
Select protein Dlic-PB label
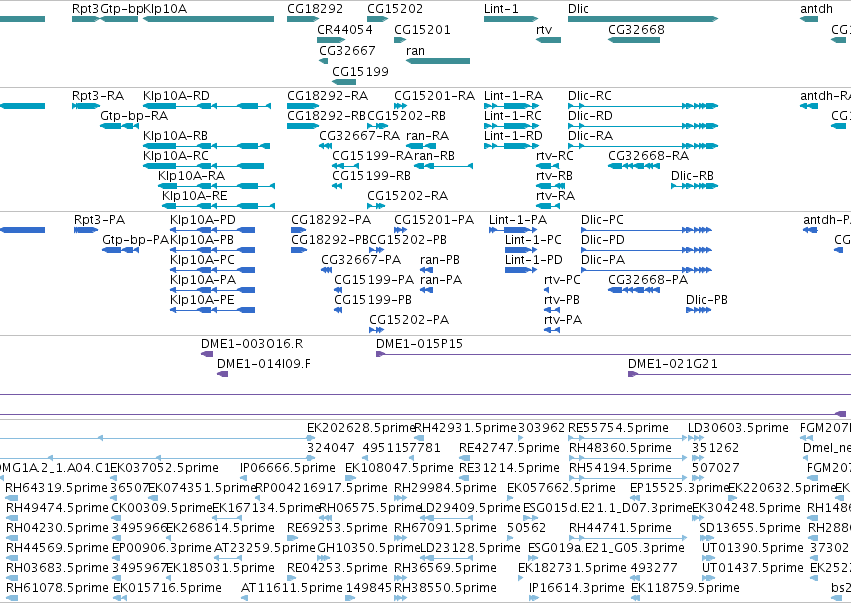[x=707, y=300]
